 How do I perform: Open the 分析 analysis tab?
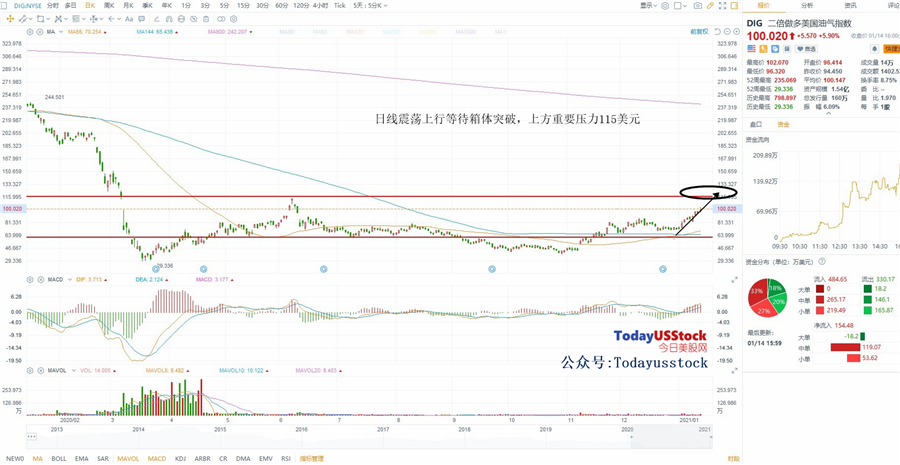(807, 6)
